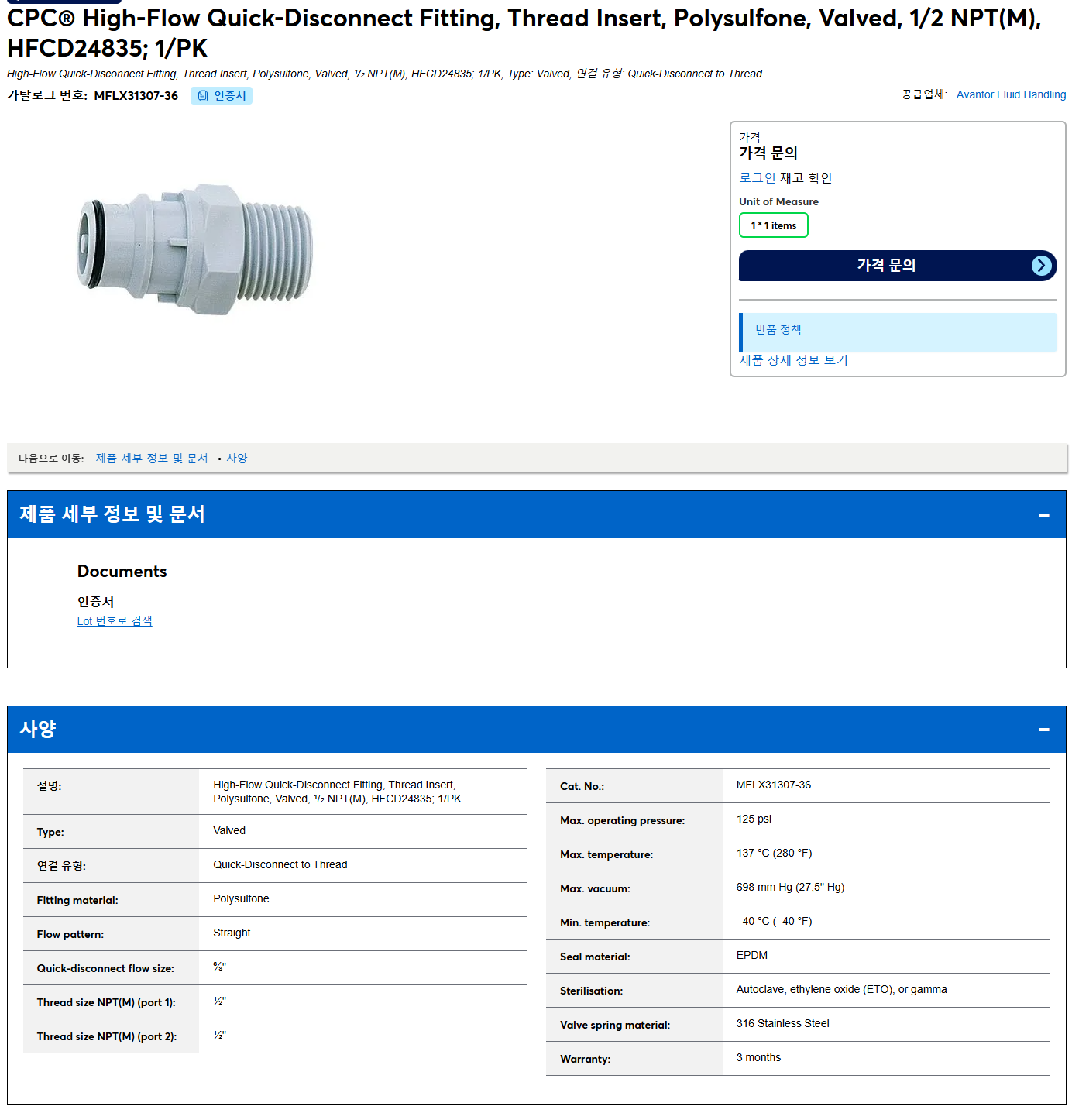Click the arrow icon on price inquiry button
Screen dimensions: 1072x1120
(x=1042, y=266)
